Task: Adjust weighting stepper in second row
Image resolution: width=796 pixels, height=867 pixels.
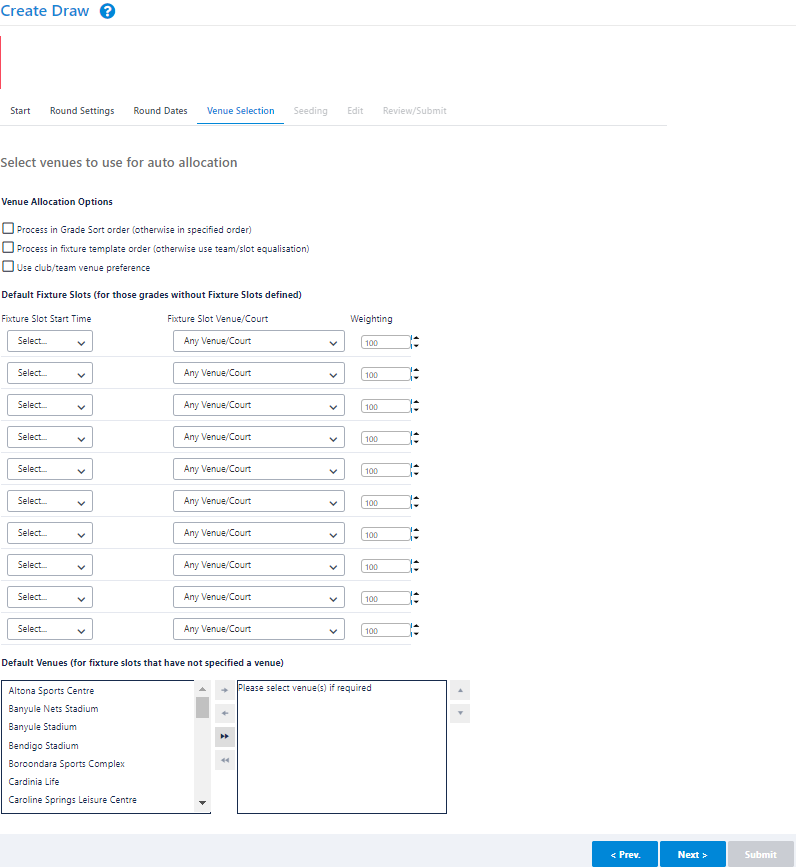Action: (x=416, y=374)
